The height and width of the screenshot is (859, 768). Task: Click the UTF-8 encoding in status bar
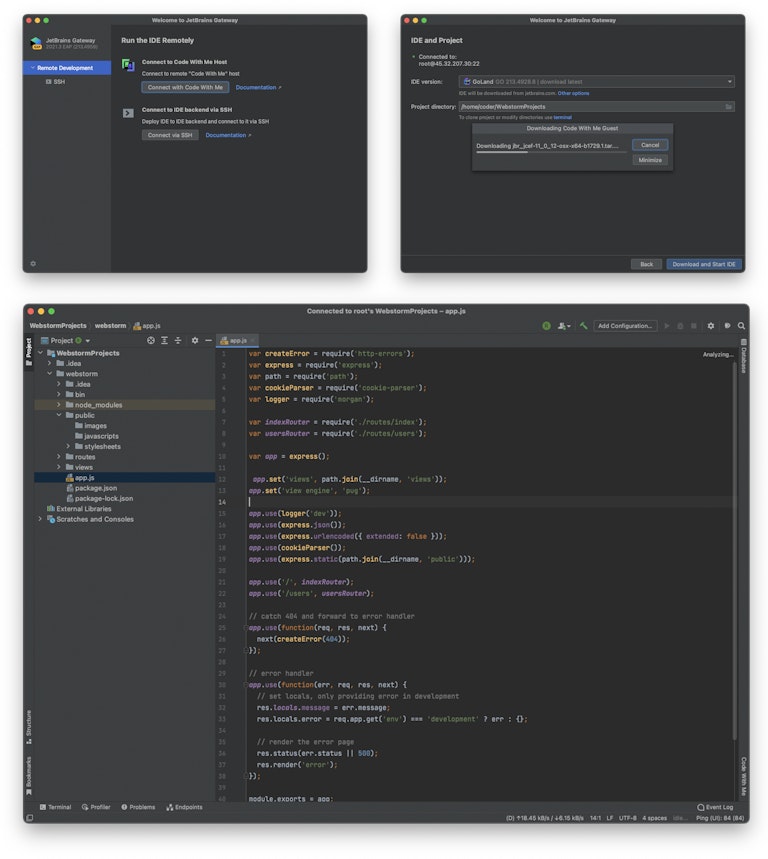627,818
